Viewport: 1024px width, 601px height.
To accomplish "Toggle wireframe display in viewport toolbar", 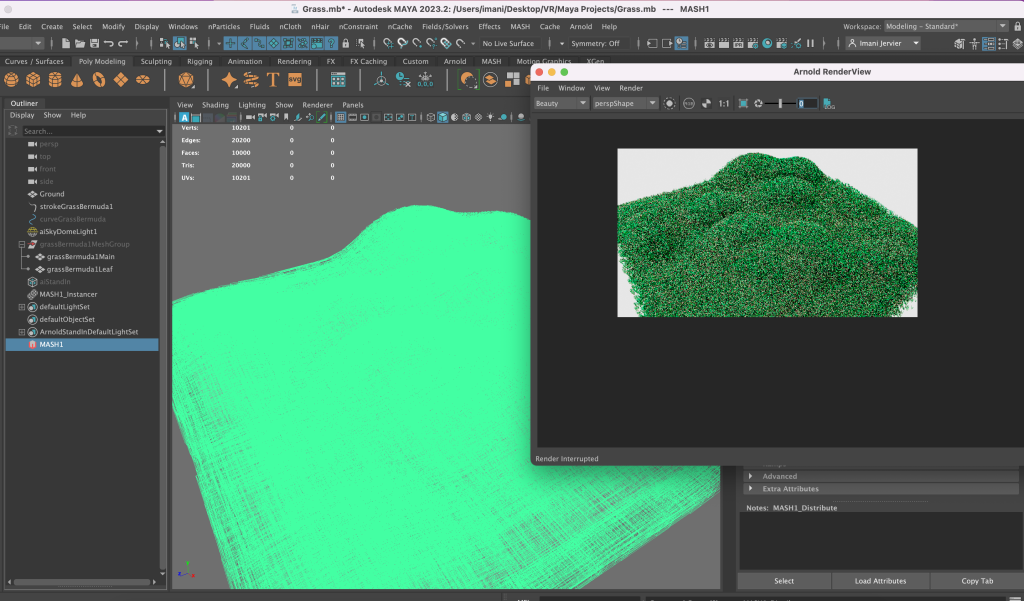I will click(x=431, y=118).
